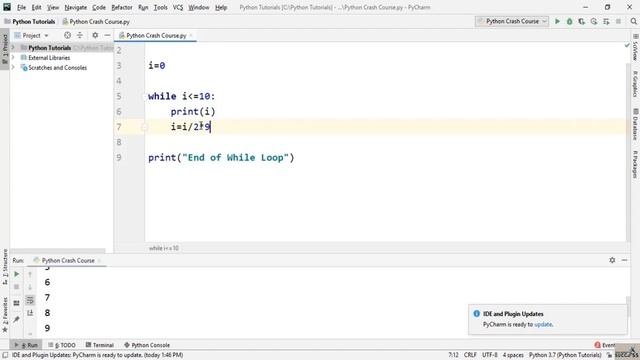640x360 pixels.
Task: Toggle the SciView right side tab
Action: (x=635, y=48)
